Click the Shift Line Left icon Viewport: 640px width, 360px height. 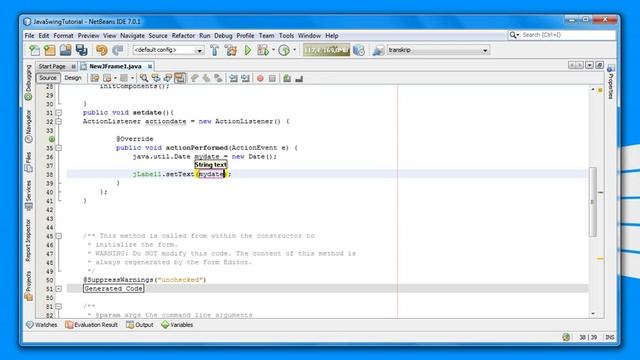click(233, 78)
